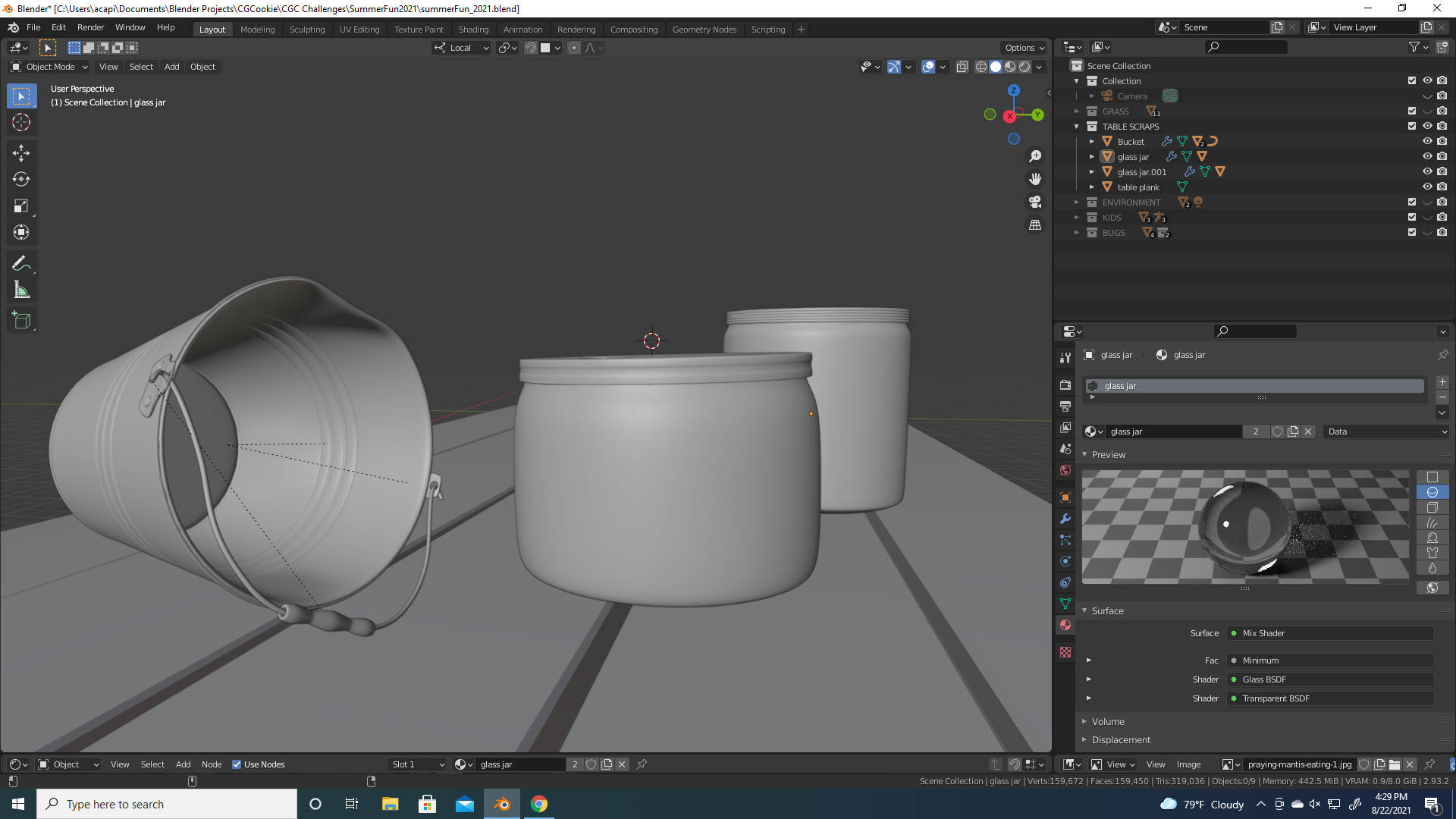This screenshot has width=1456, height=819.
Task: Select the Scale tool
Action: pos(21,206)
